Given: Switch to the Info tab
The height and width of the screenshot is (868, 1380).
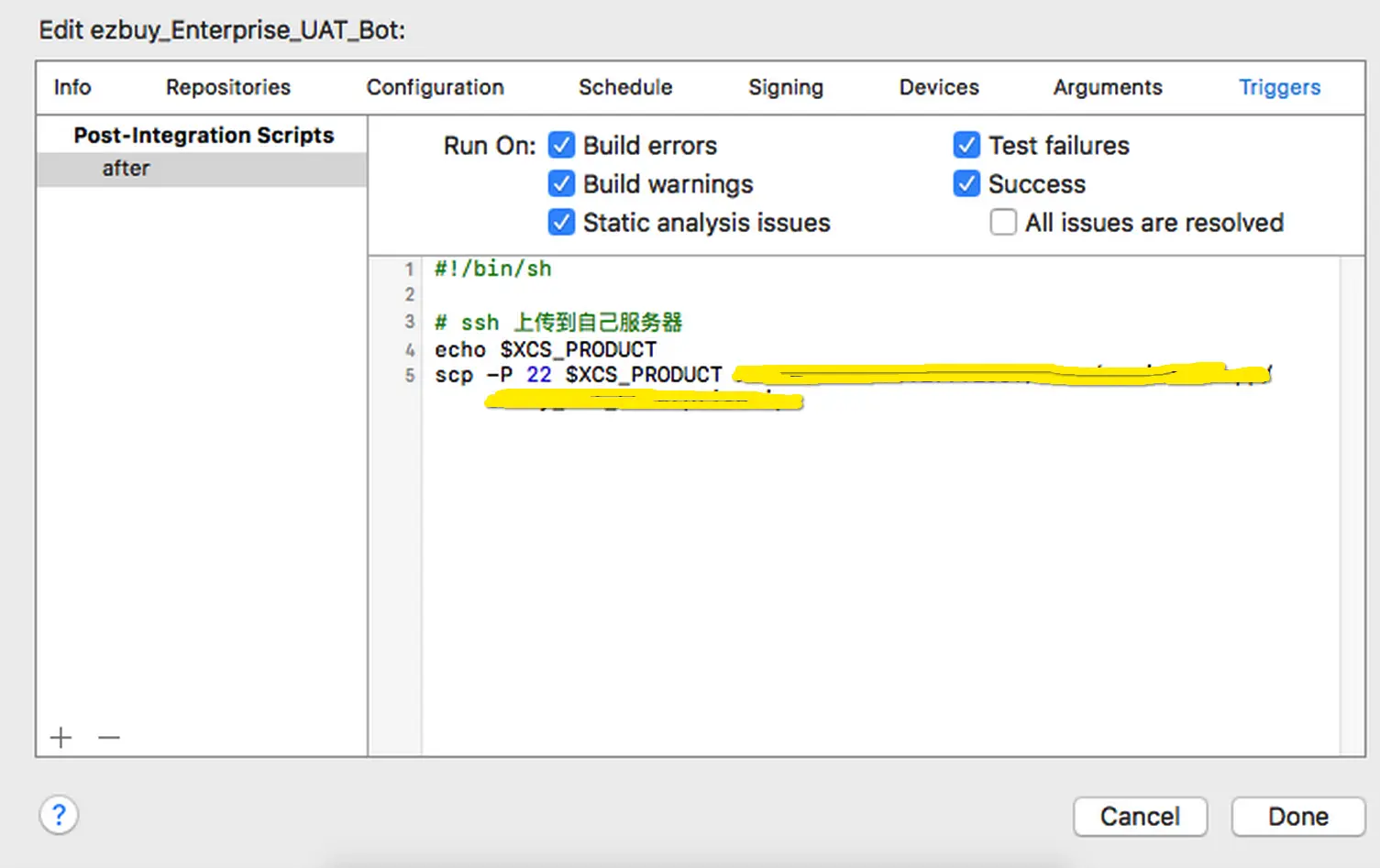Looking at the screenshot, I should coord(72,87).
